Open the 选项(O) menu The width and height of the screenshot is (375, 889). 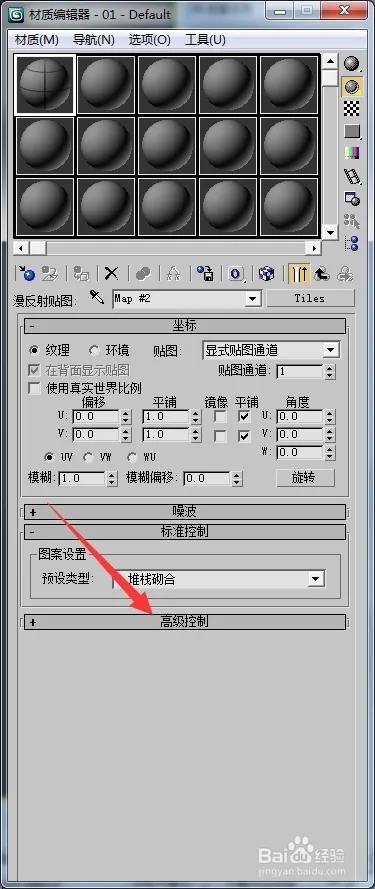pyautogui.click(x=150, y=39)
